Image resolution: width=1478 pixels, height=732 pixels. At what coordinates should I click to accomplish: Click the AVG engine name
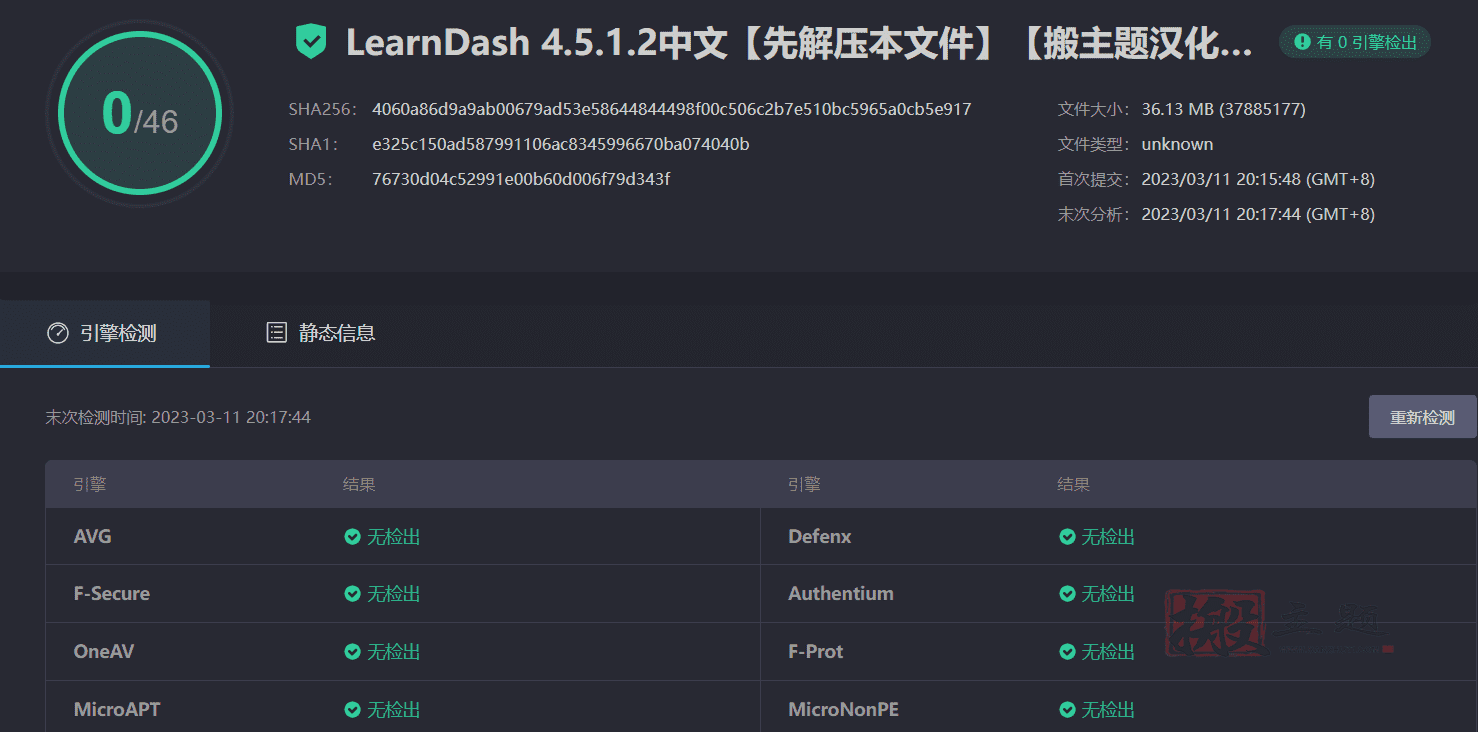point(93,537)
